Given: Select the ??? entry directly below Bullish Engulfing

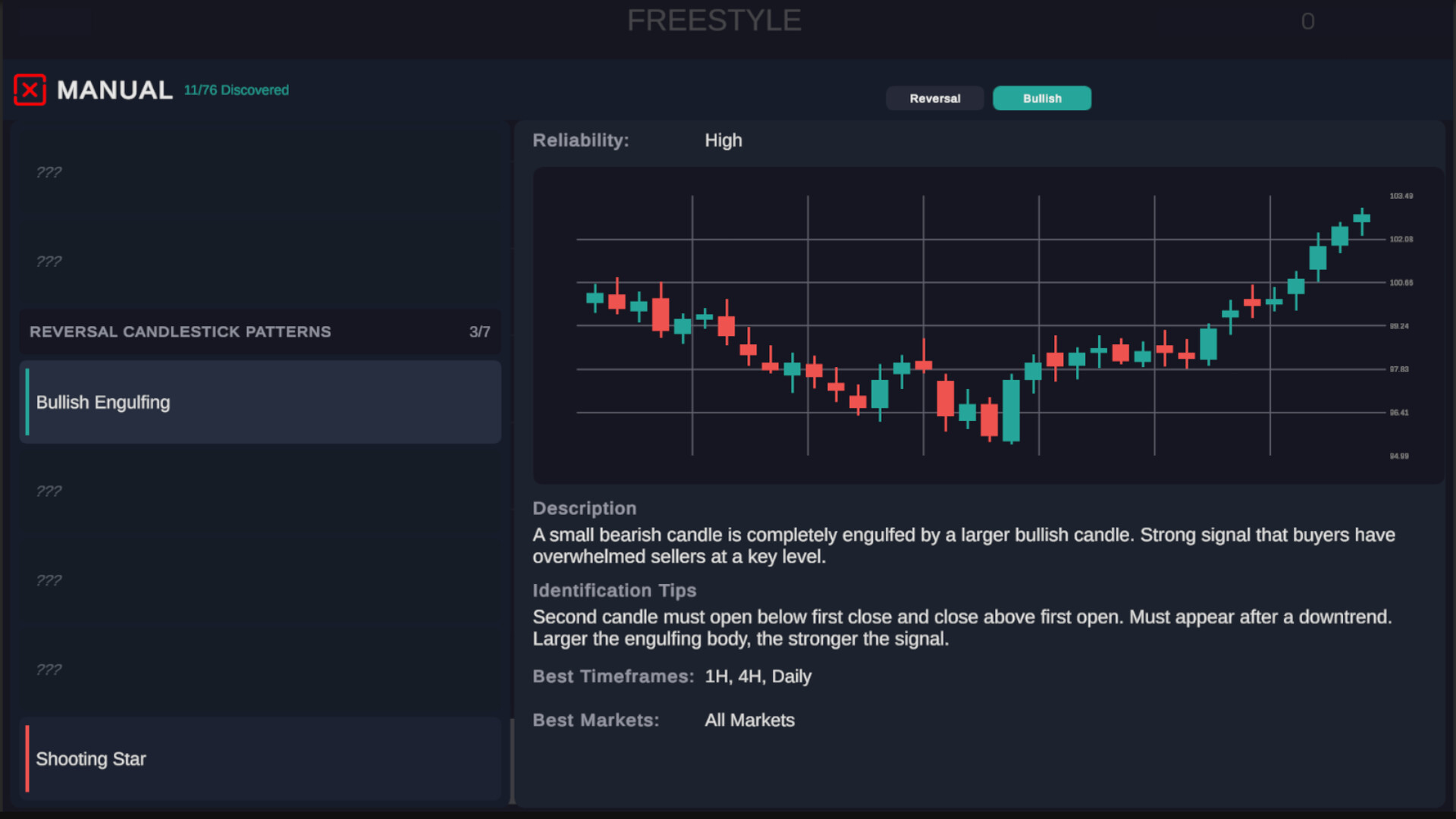Looking at the screenshot, I should [260, 491].
